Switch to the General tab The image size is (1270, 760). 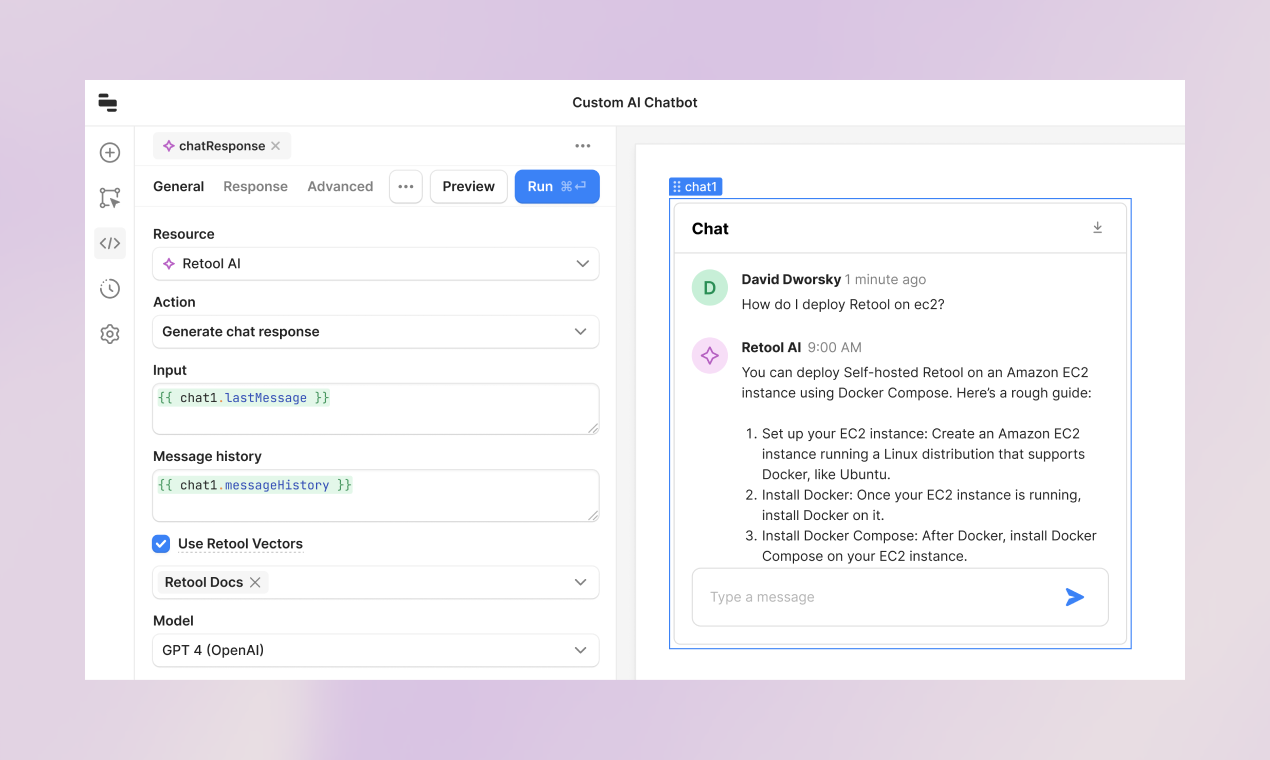pos(179,187)
